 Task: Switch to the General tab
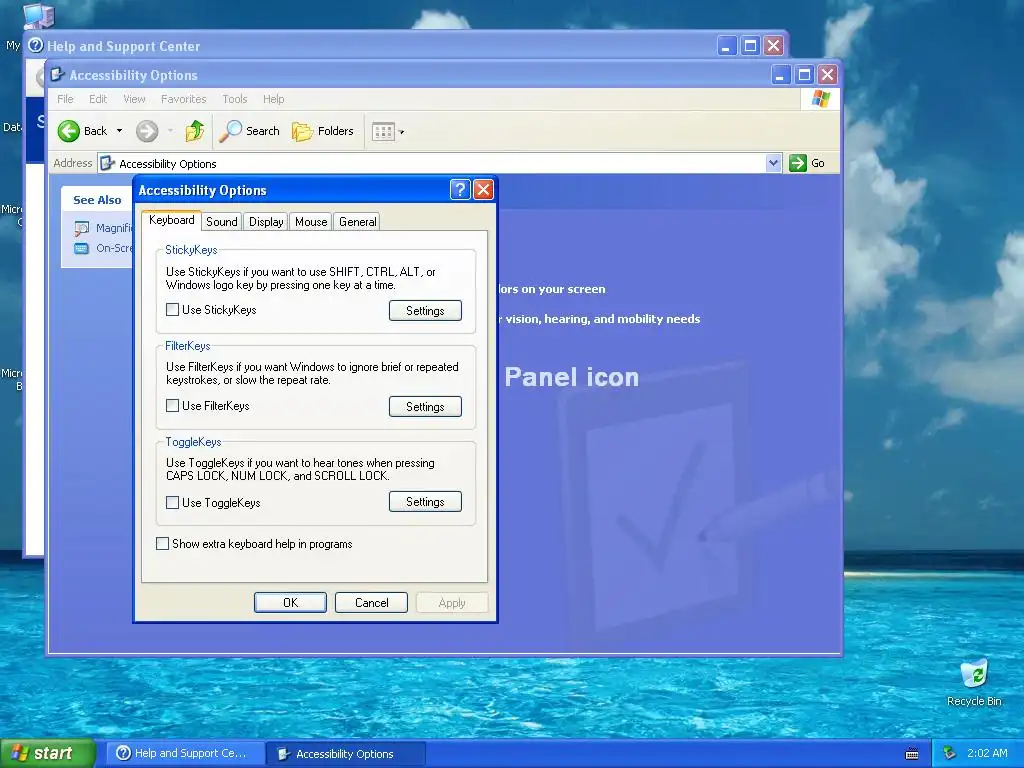click(357, 221)
